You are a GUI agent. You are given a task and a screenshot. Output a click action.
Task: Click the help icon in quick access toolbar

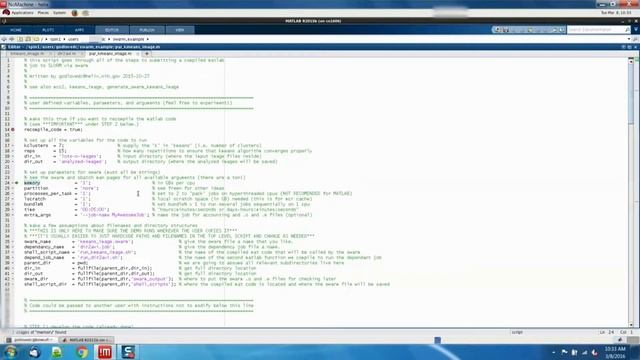click(x=562, y=30)
